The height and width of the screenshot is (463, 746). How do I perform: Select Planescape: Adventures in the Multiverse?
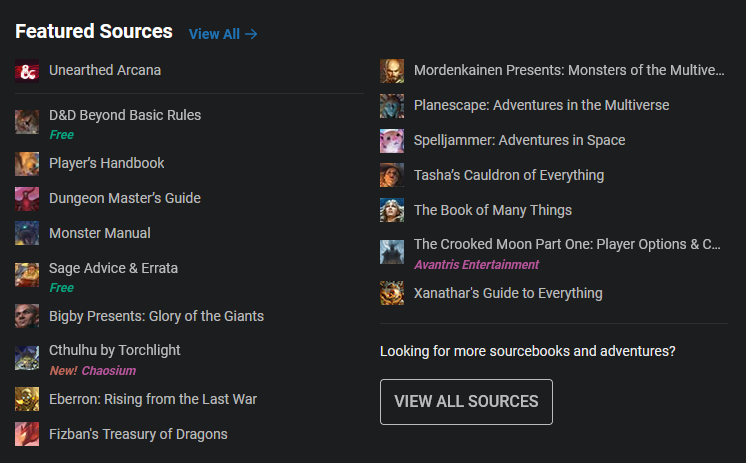[541, 105]
